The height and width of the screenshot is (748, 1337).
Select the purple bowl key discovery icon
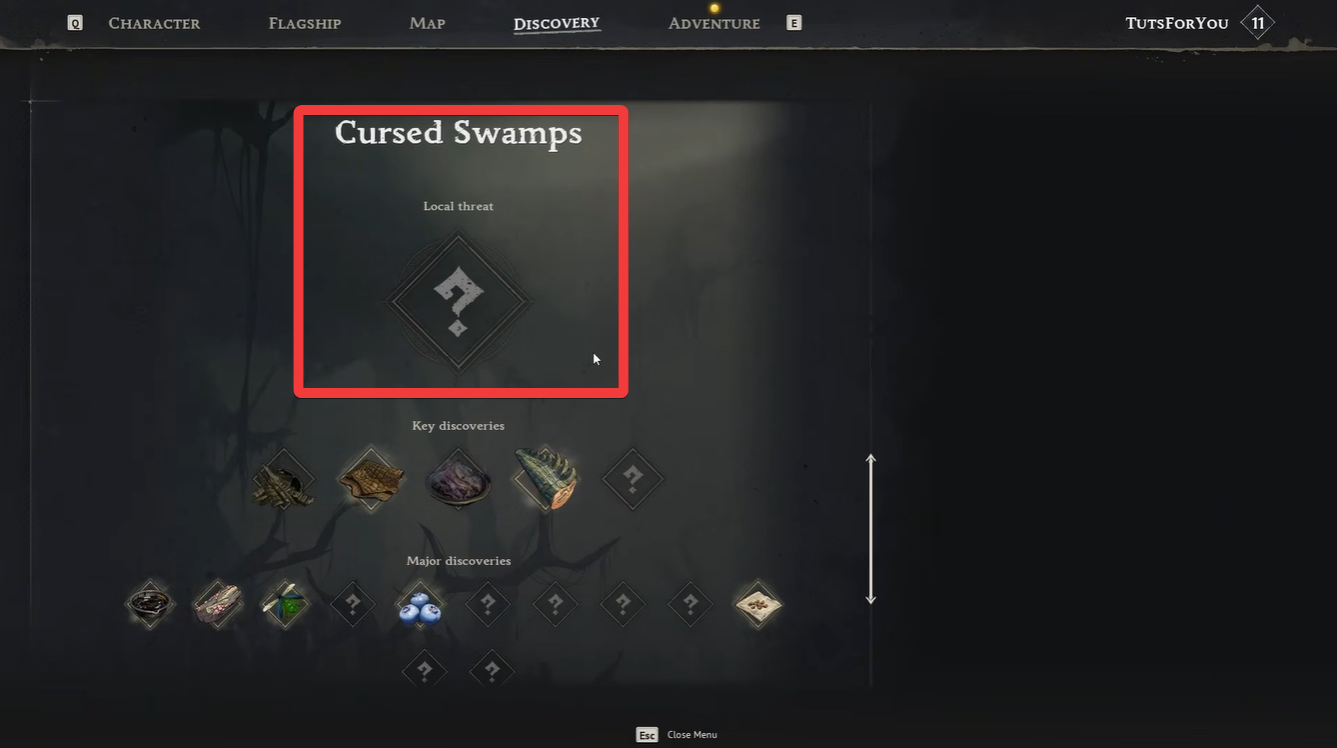pyautogui.click(x=458, y=480)
